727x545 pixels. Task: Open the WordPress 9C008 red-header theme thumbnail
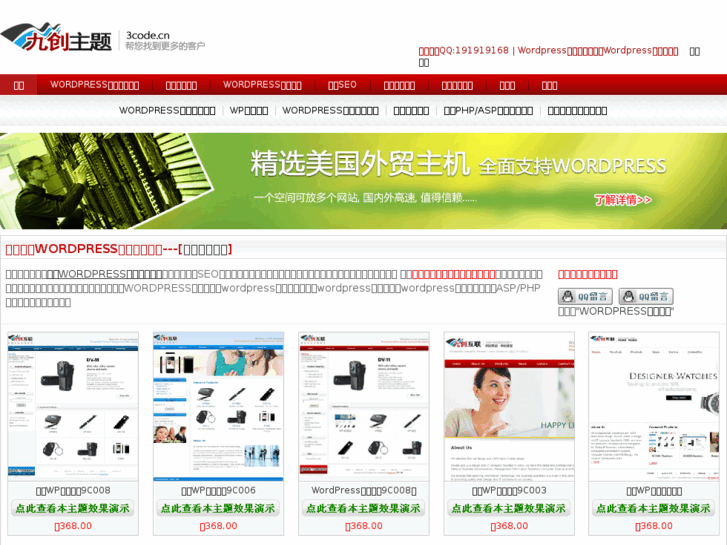(x=364, y=406)
